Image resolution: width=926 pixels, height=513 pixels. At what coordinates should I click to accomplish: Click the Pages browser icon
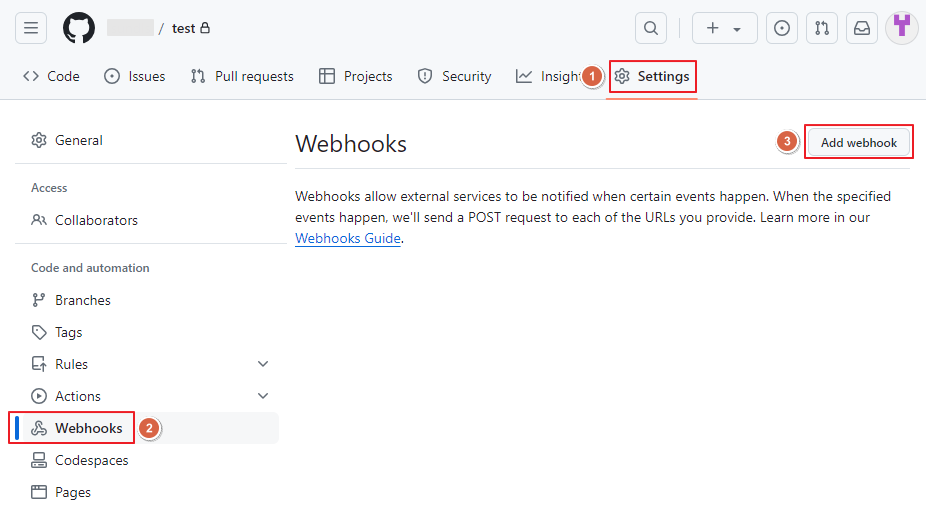coord(39,492)
